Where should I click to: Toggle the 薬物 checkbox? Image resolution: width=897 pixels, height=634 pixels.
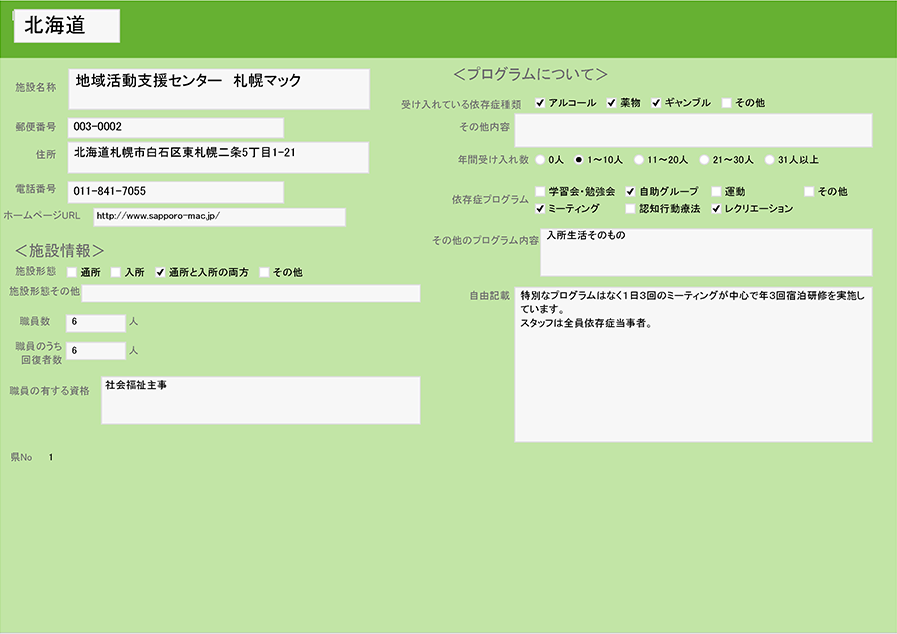[x=612, y=103]
